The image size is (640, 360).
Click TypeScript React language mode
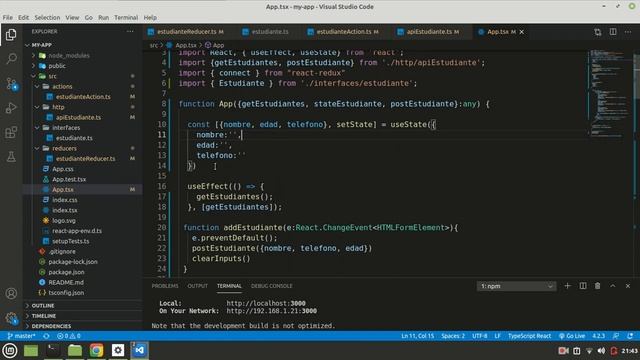point(529,336)
